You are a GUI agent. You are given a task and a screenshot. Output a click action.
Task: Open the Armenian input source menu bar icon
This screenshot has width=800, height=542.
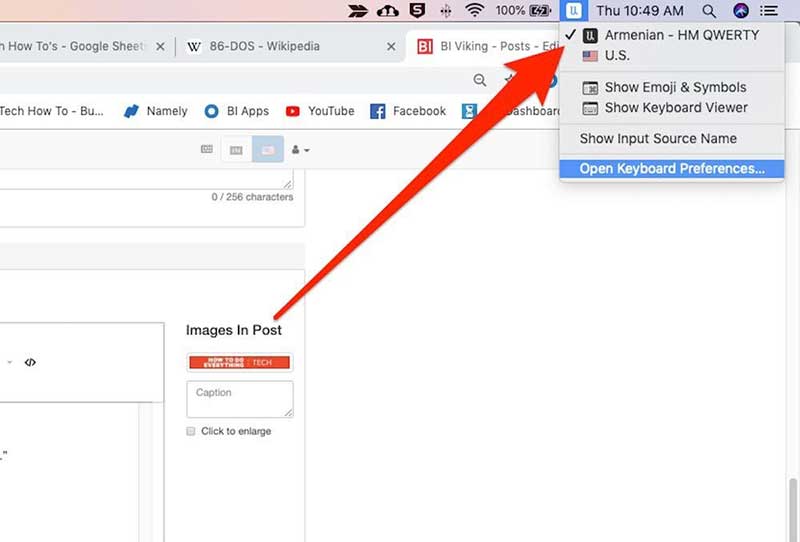point(573,11)
